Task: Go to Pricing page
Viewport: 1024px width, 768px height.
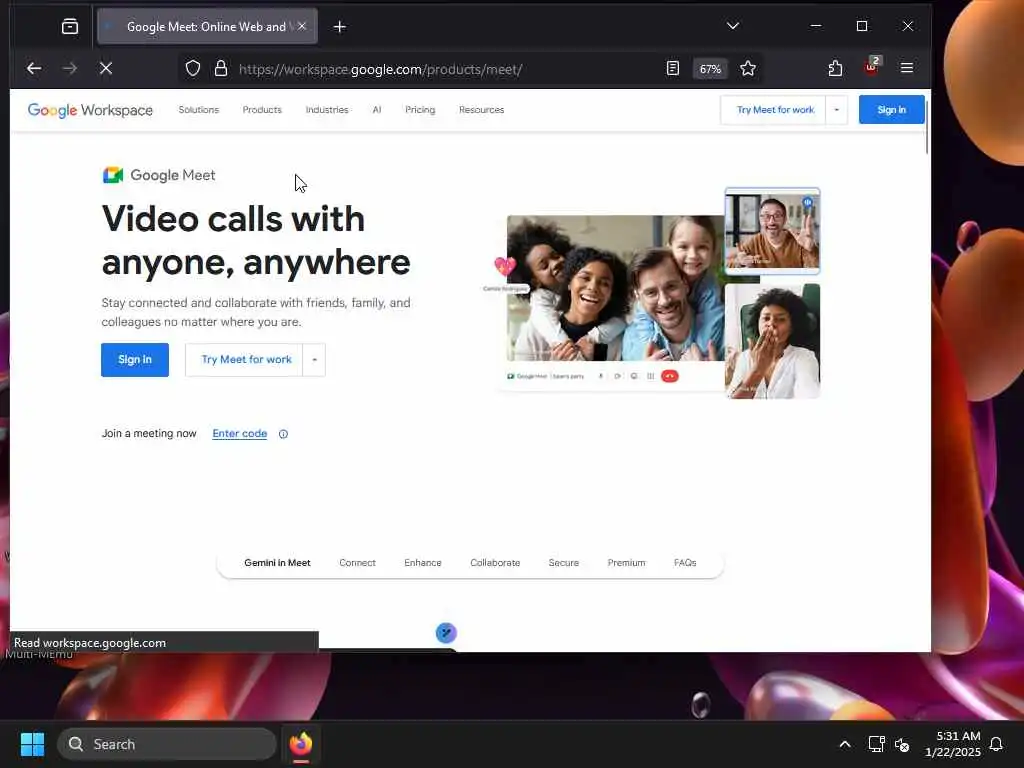Action: click(420, 110)
